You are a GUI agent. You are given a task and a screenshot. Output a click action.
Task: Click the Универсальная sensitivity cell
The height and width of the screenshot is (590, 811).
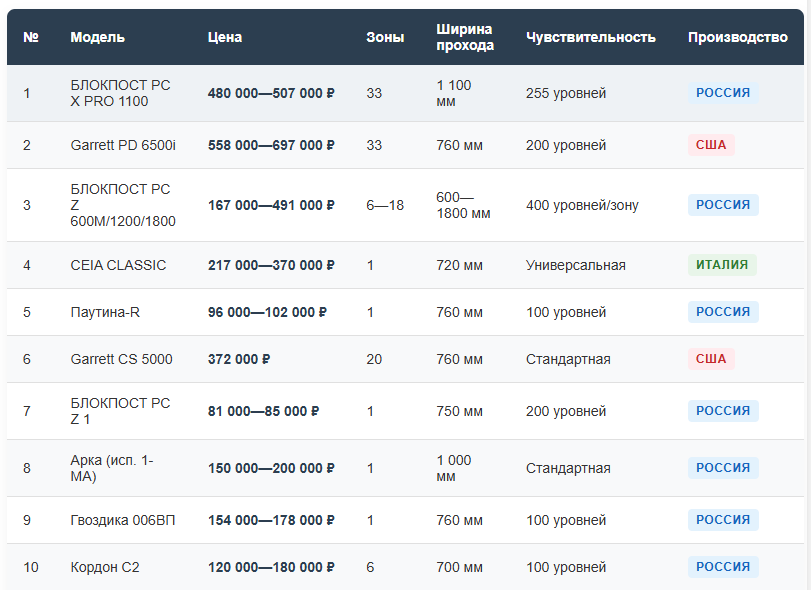point(576,265)
